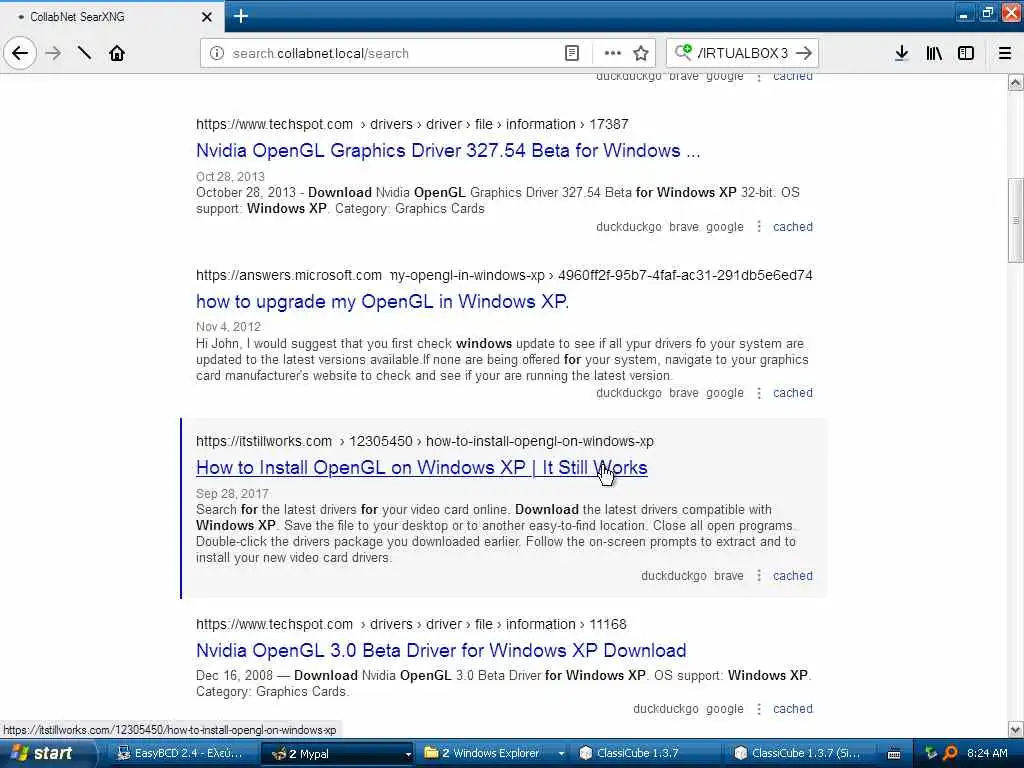The height and width of the screenshot is (768, 1024).
Task: Click cached link for Driver 327.54 result
Action: click(x=793, y=227)
